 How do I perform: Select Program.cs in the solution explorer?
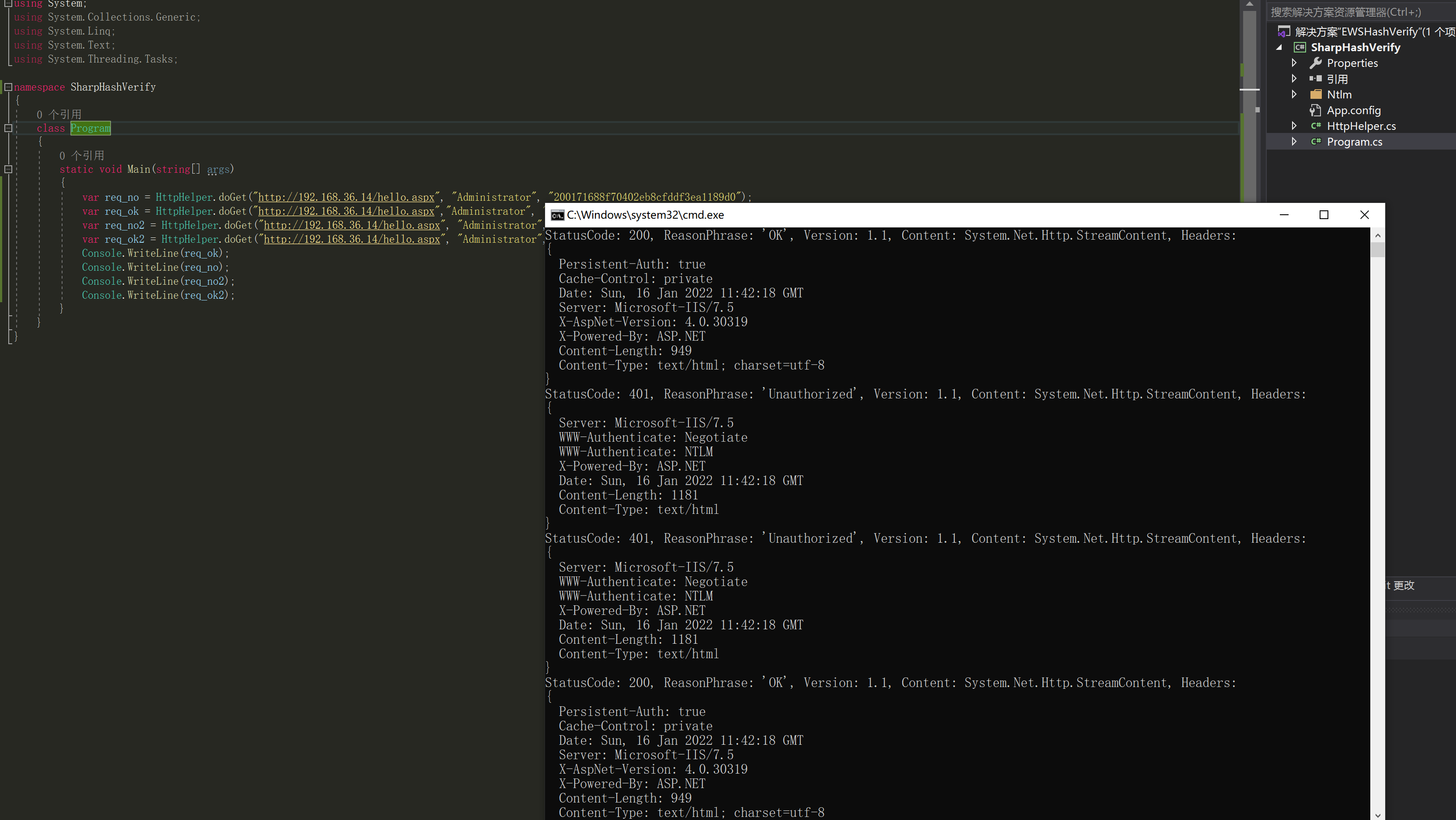tap(1354, 142)
